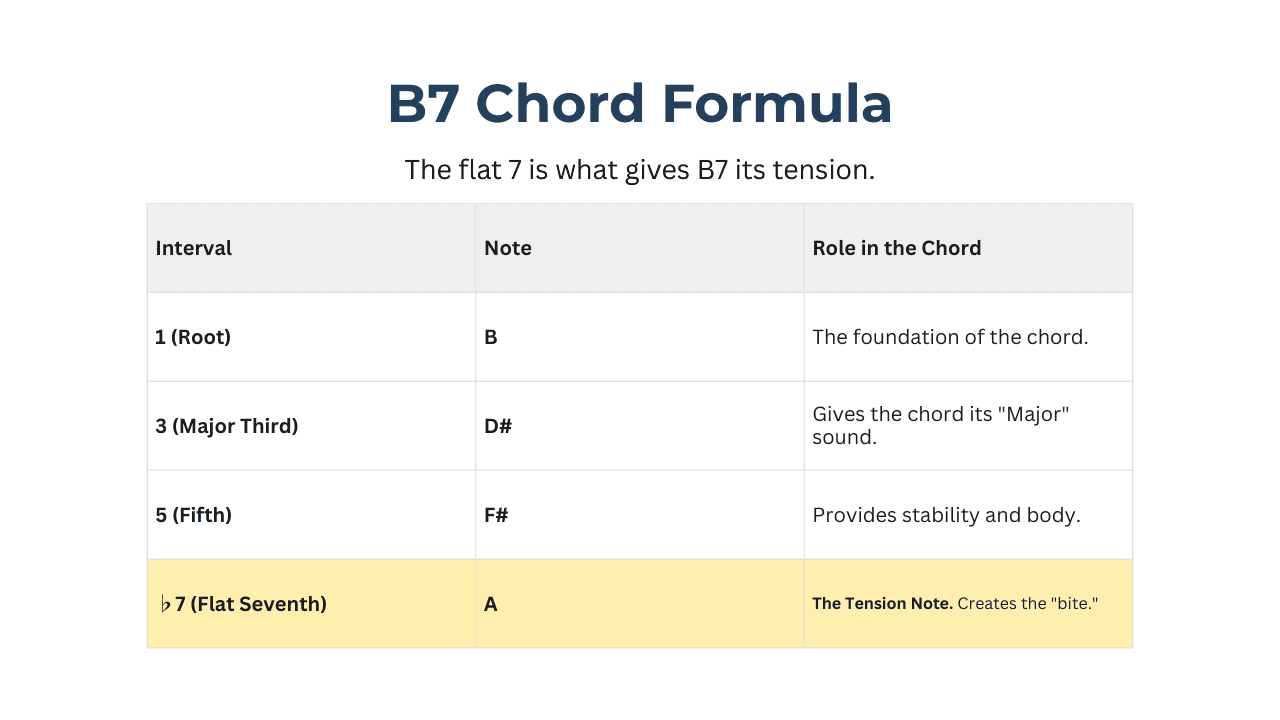Click the 'Creates the "bite."' text

pos(1028,604)
